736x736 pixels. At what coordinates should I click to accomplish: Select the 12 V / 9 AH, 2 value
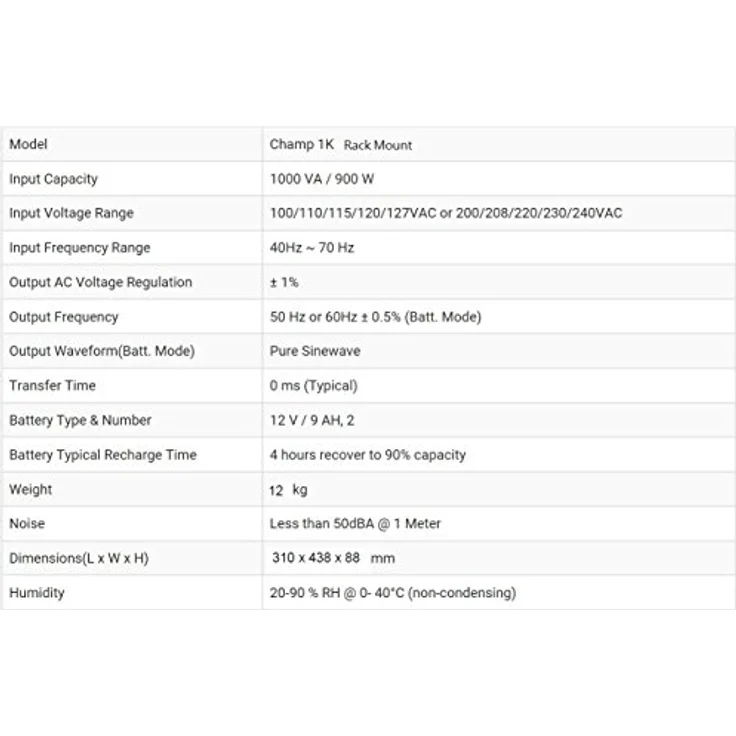(312, 420)
